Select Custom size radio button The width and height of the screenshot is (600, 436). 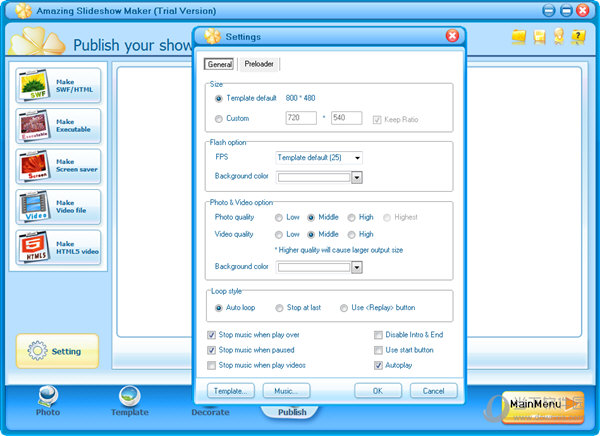coord(218,119)
